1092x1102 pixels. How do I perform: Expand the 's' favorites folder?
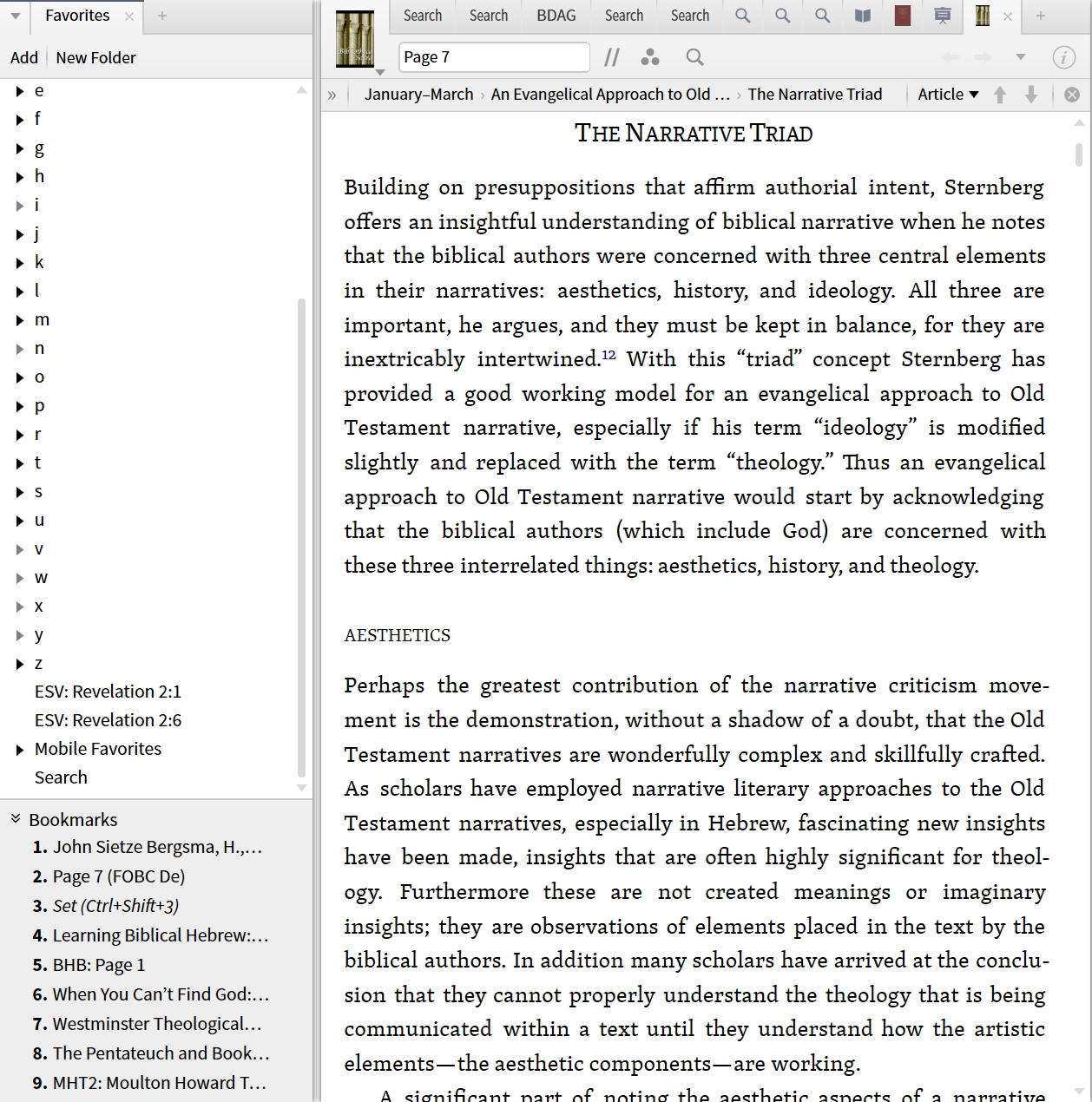(x=20, y=492)
